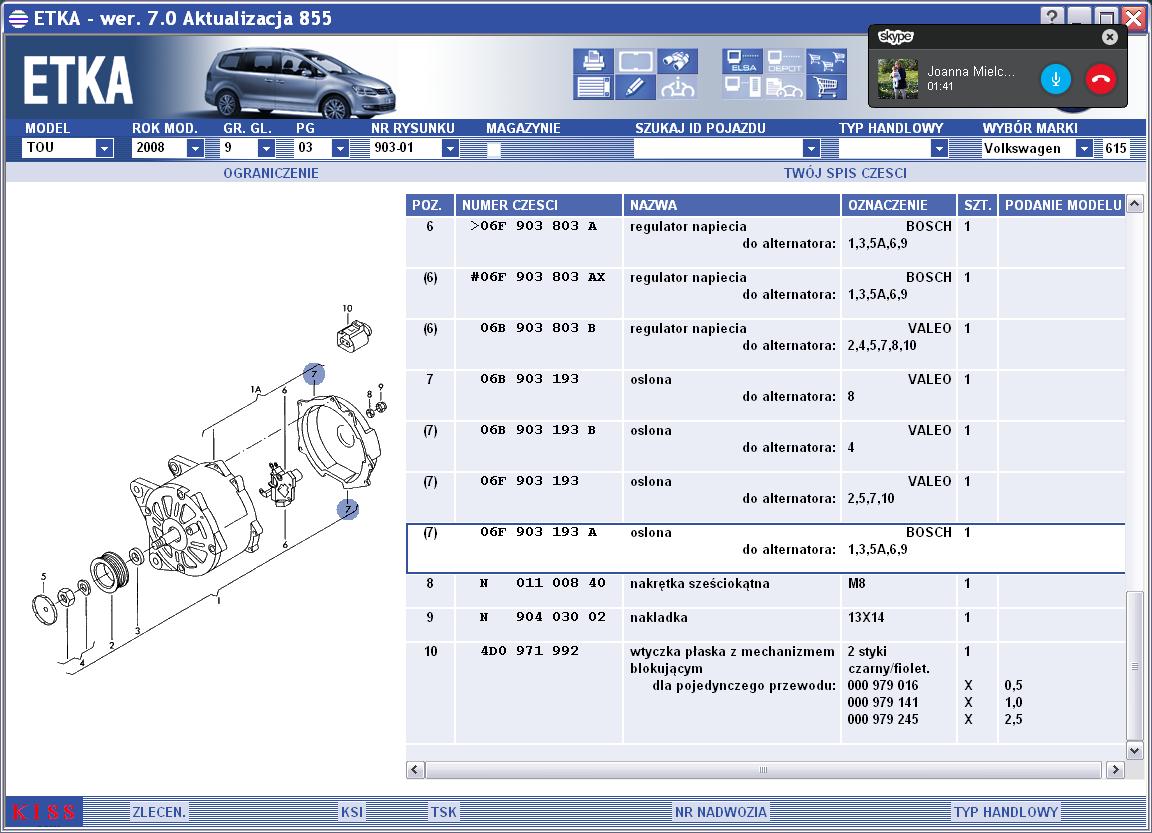This screenshot has height=833, width=1152.
Task: Open the vehicle info icon
Action: click(x=677, y=87)
